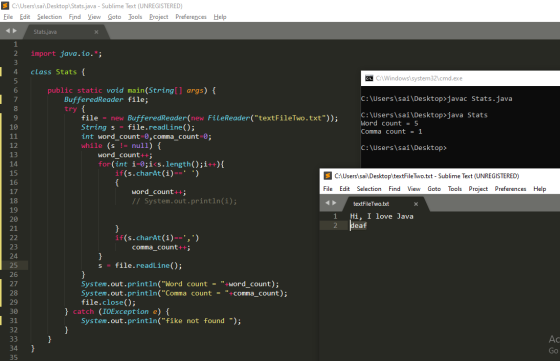Open the Preferences menu in Stats.java window
560x361 pixels.
click(x=191, y=17)
